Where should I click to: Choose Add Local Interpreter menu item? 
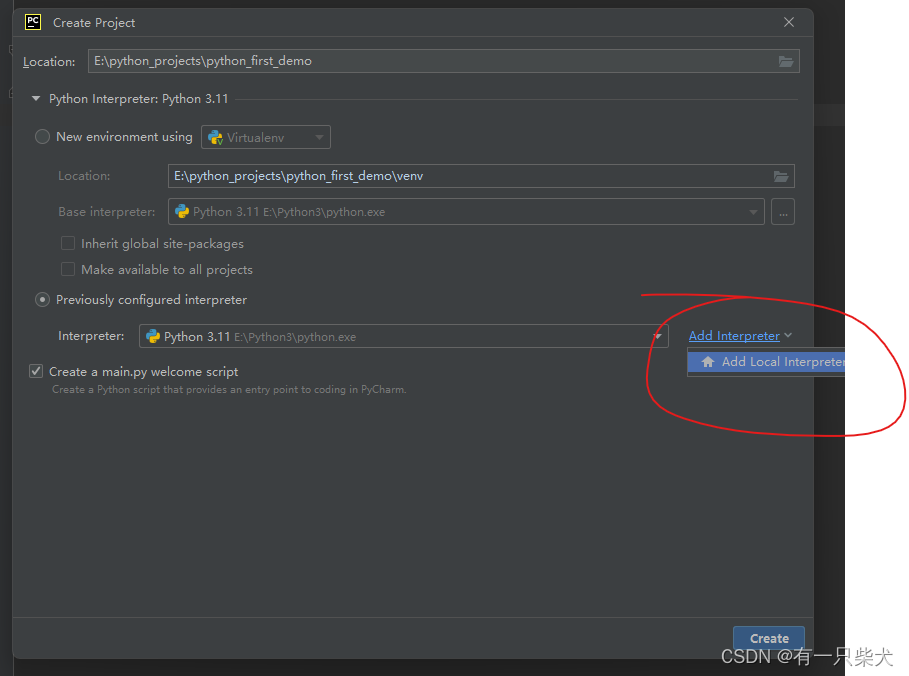pyautogui.click(x=766, y=362)
